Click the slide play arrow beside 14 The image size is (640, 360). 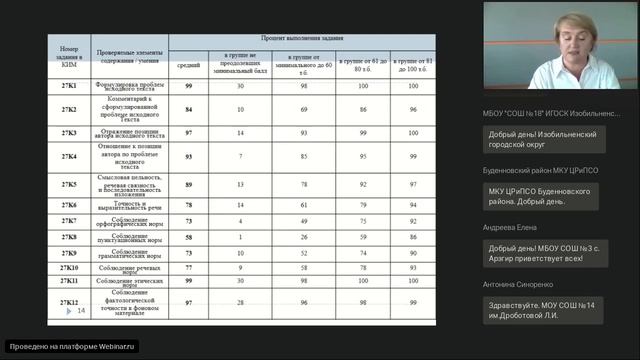coord(69,311)
